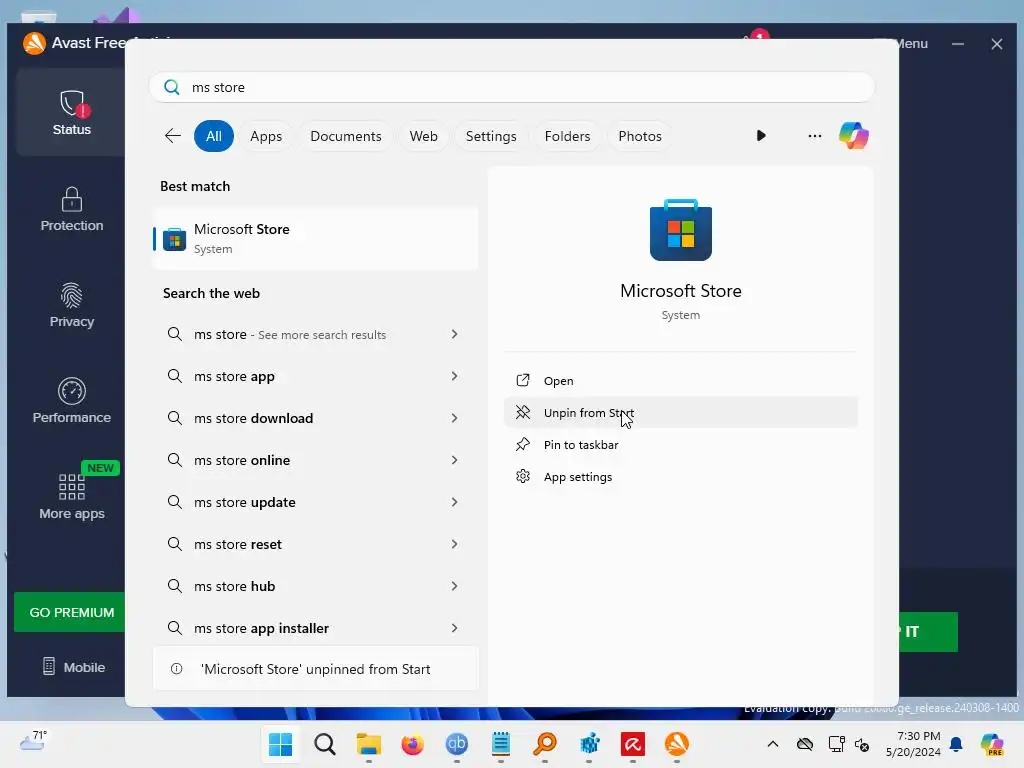Image resolution: width=1024 pixels, height=768 pixels.
Task: Click the play arrow next to filters
Action: [x=761, y=136]
